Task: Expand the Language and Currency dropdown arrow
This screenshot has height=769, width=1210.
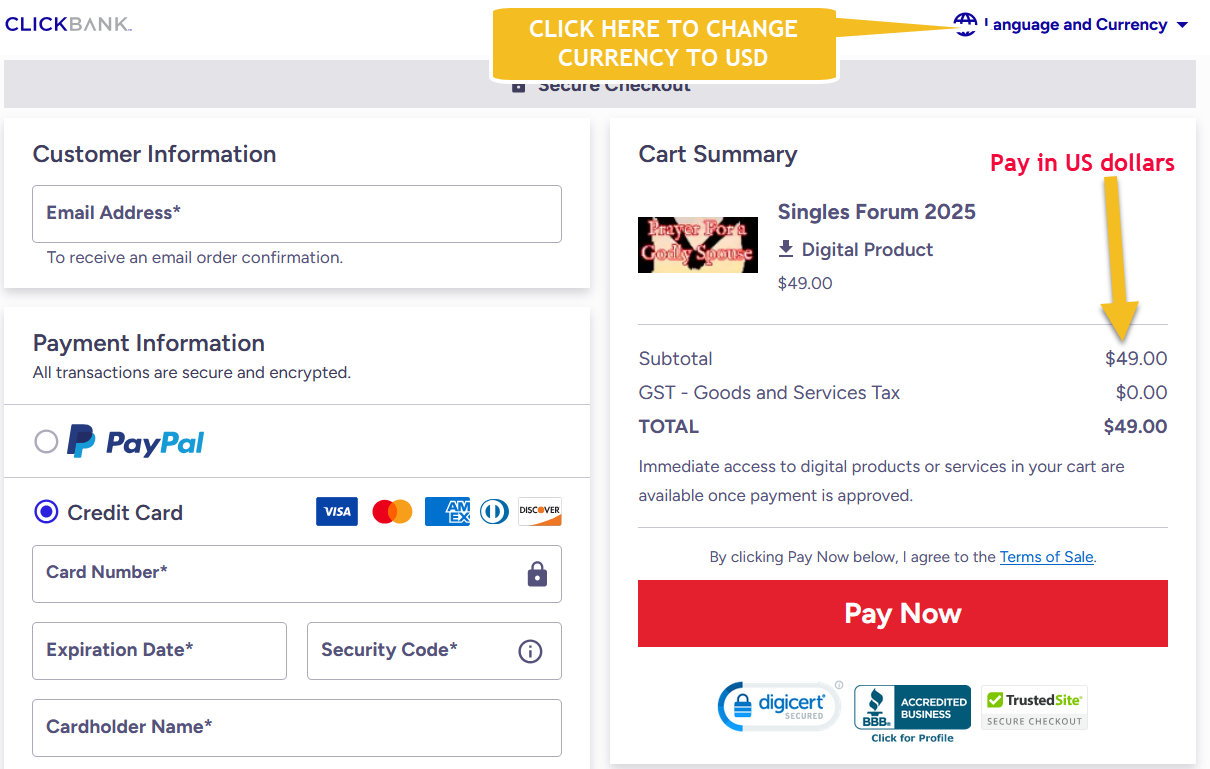Action: coord(1183,25)
